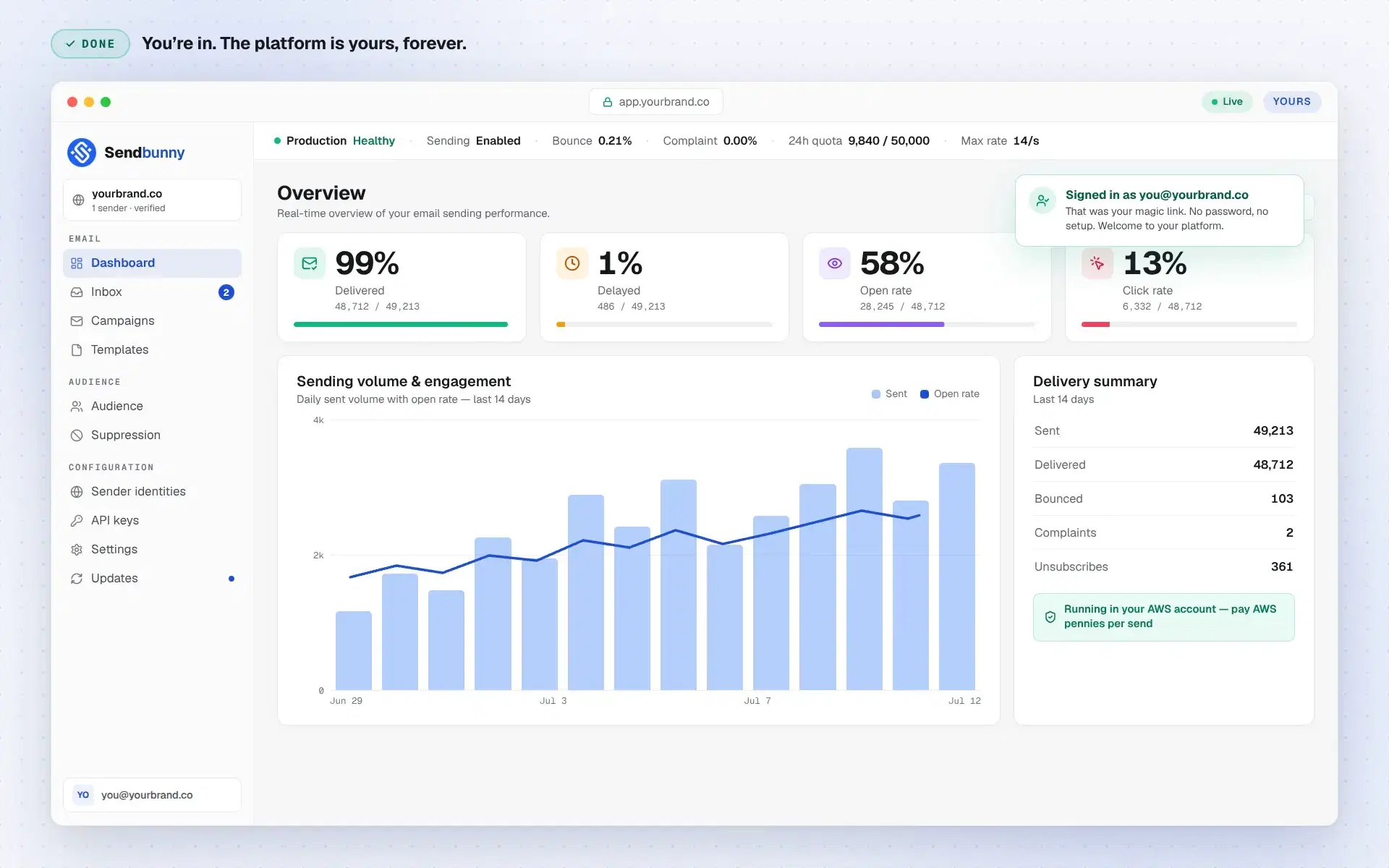Open the you@yourbrand.co account menu

(152, 795)
